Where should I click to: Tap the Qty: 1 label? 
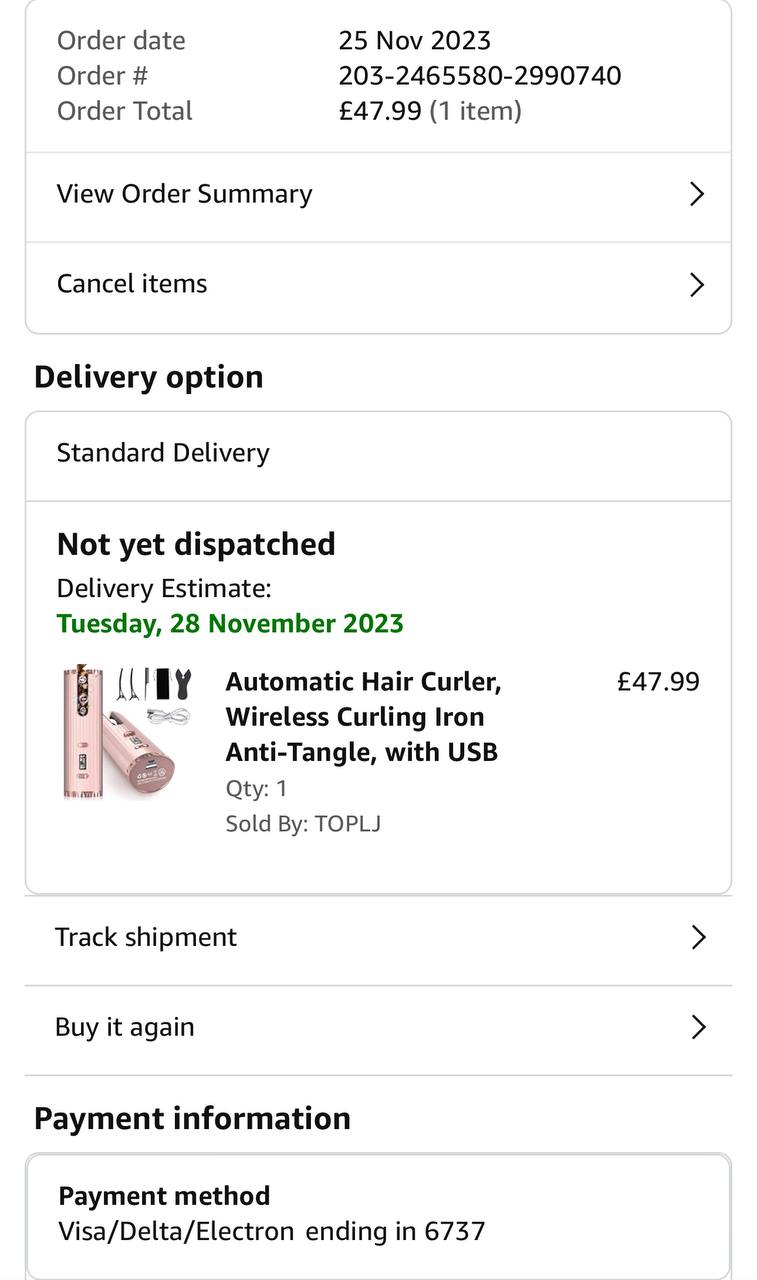tap(256, 788)
